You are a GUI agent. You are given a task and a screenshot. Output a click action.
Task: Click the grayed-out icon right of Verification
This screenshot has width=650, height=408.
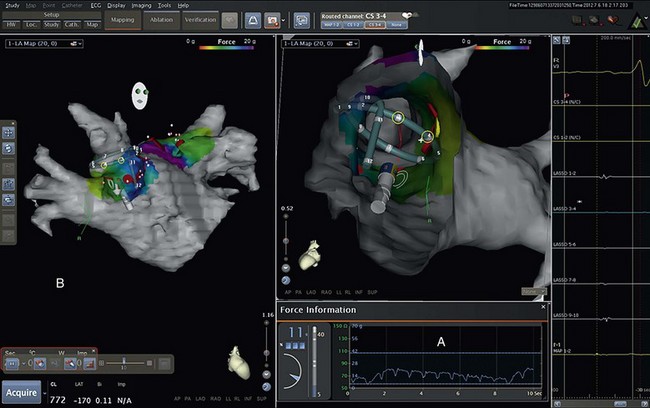point(229,19)
